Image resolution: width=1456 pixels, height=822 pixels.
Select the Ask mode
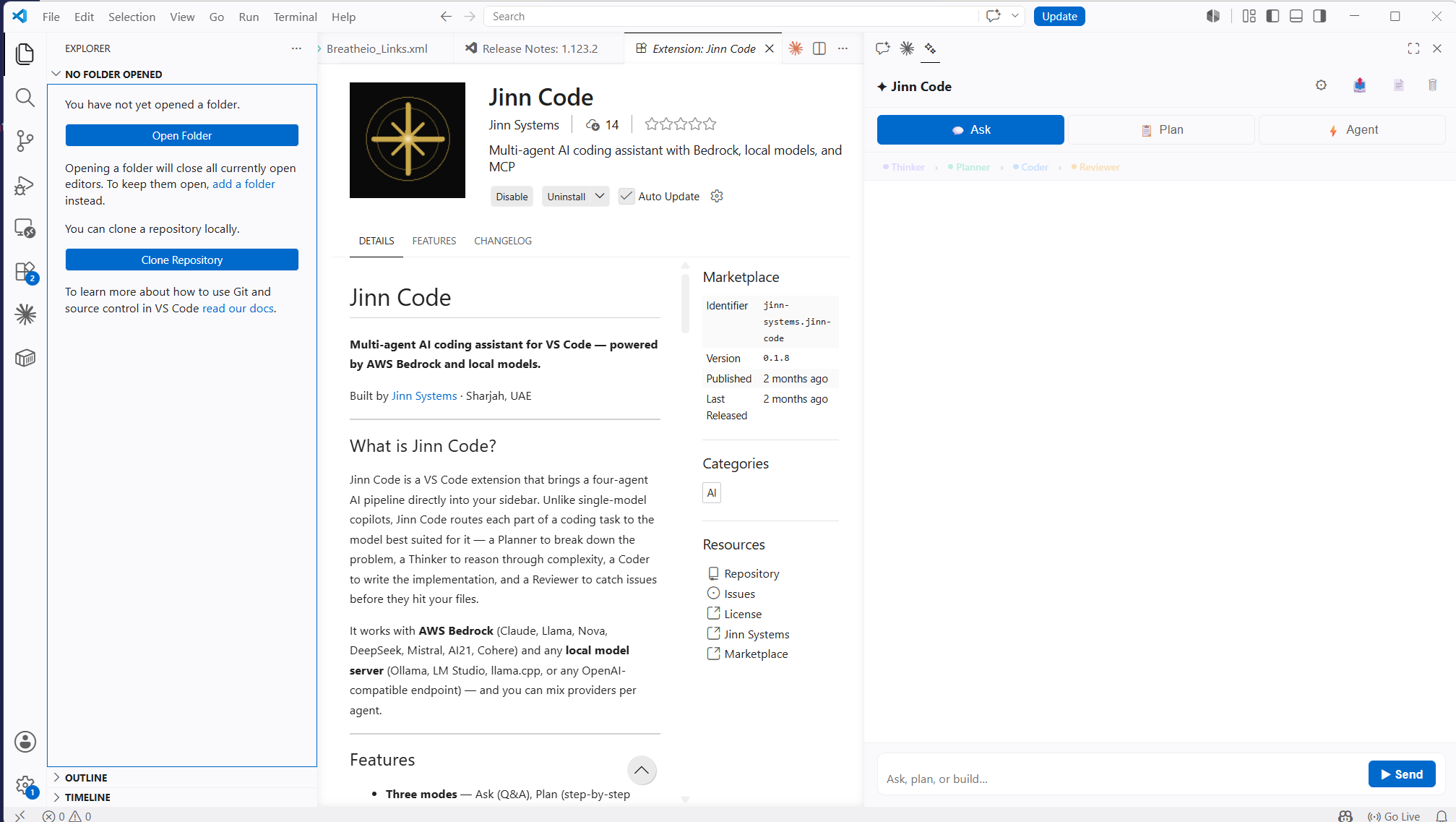coord(970,130)
